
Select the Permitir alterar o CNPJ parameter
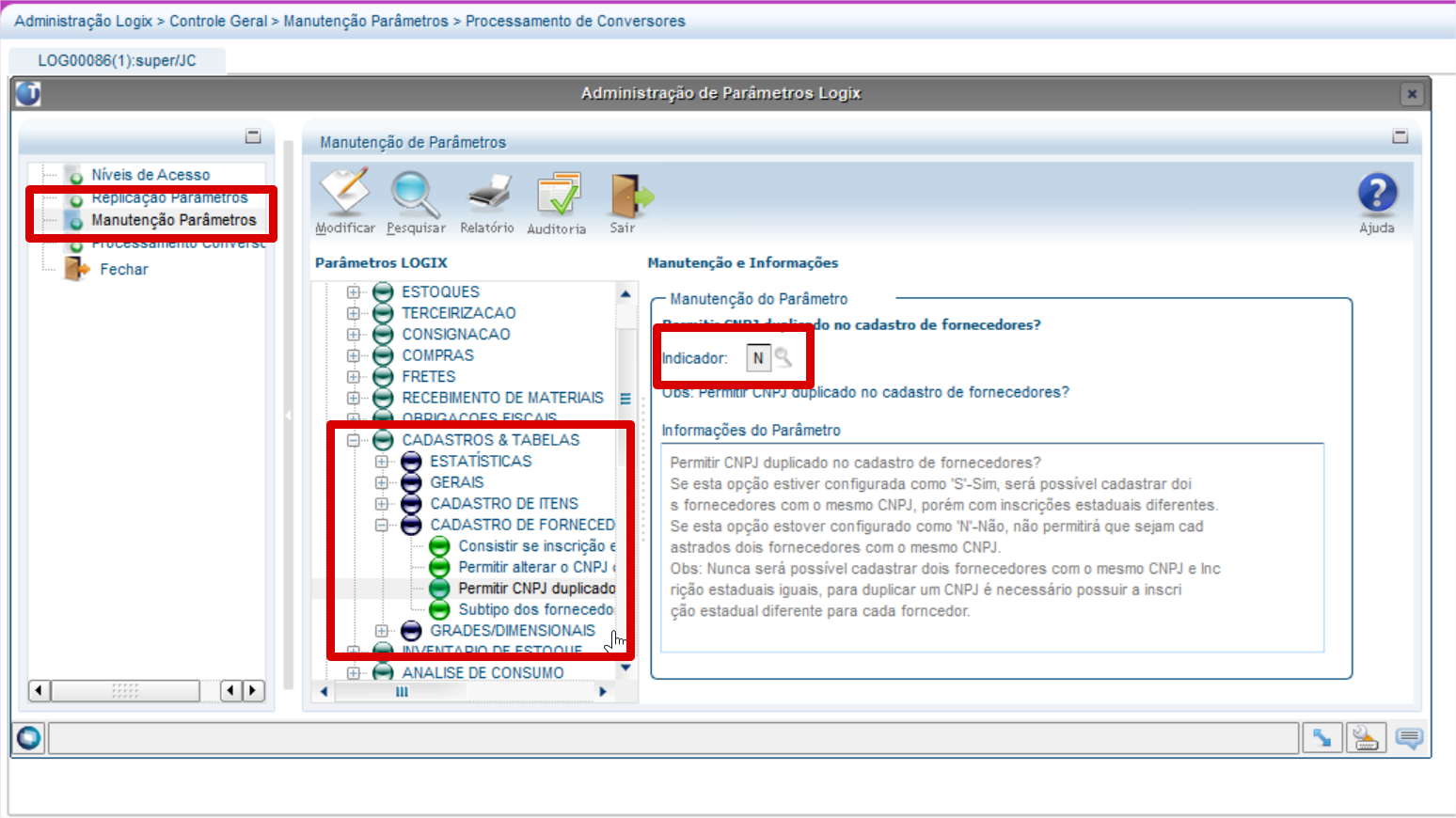(x=537, y=567)
